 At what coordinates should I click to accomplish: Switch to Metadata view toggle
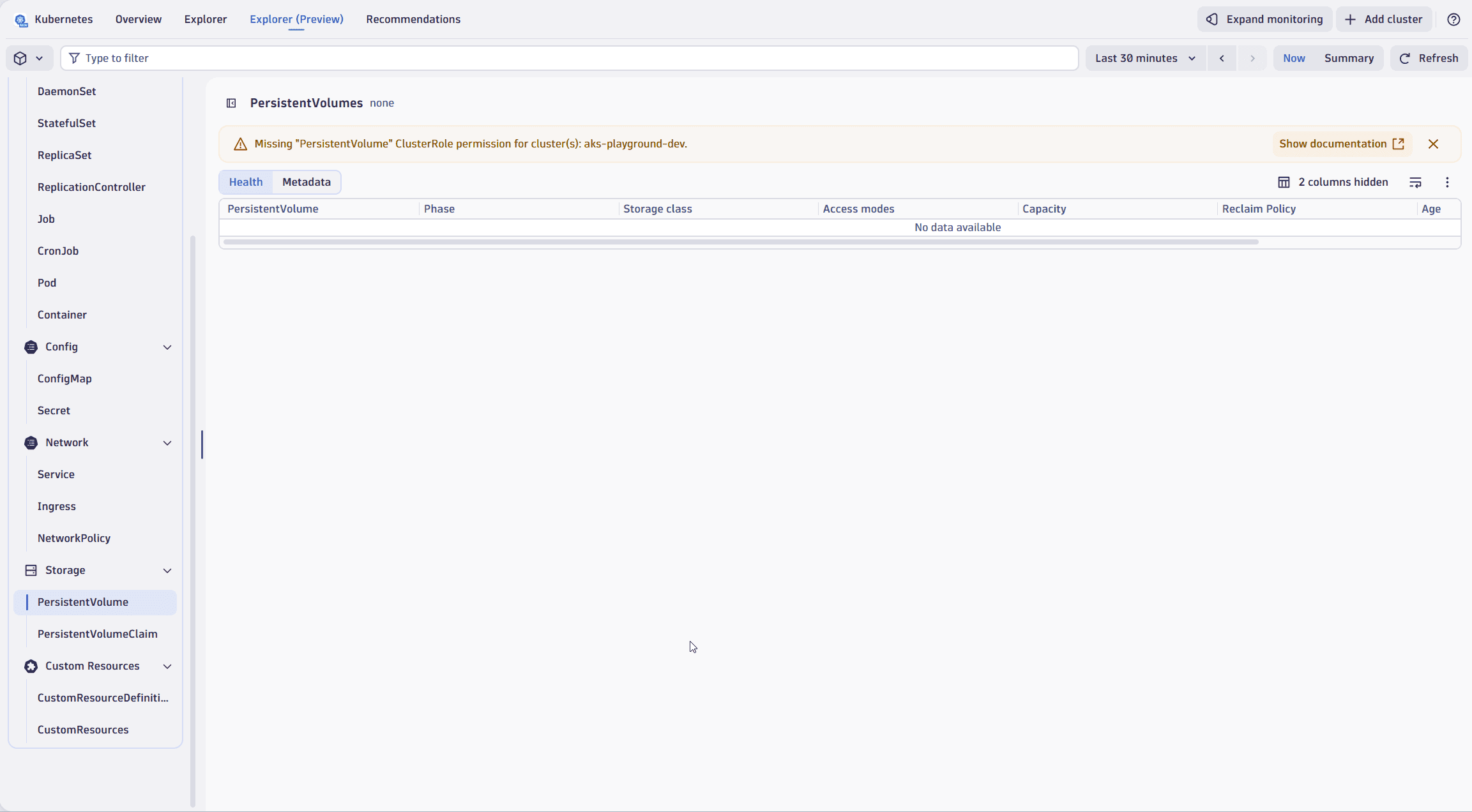click(x=307, y=182)
